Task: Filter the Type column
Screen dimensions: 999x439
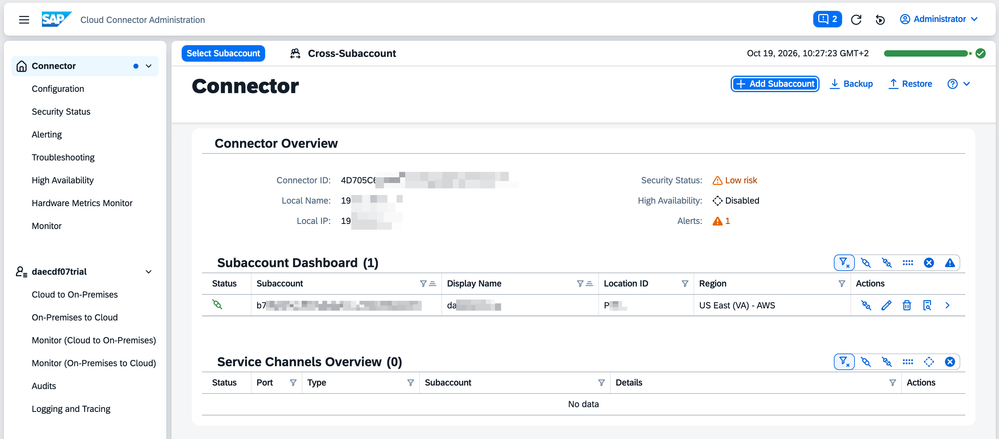Action: click(410, 383)
